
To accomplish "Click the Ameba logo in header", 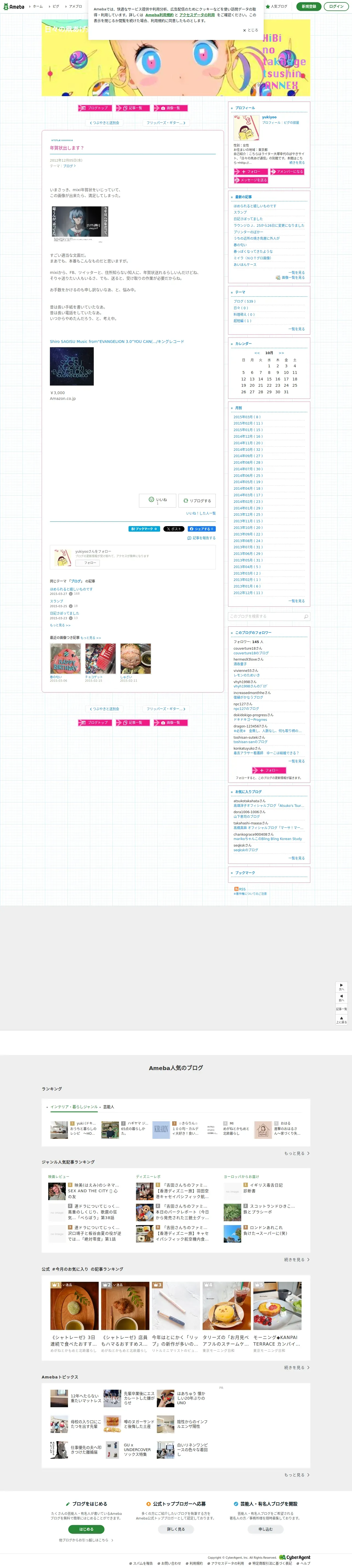I will [13, 7].
